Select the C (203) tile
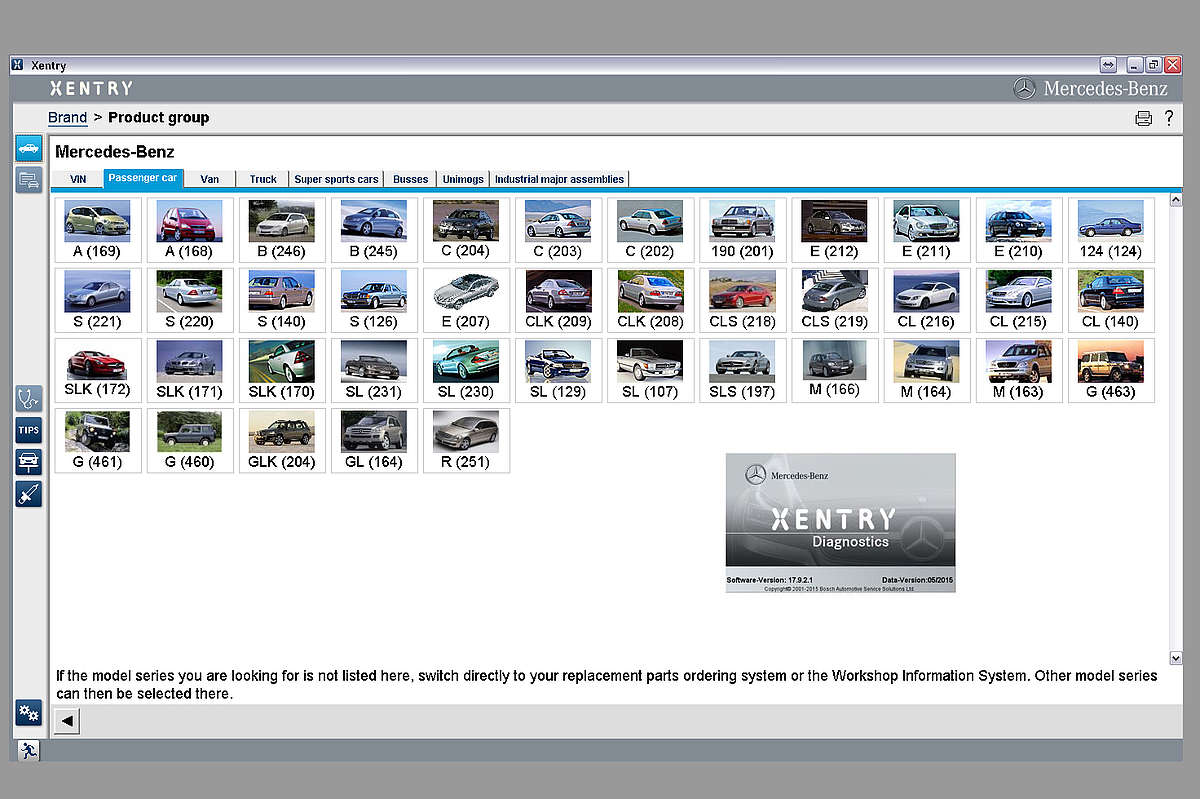Viewport: 1200px width, 799px height. 557,230
